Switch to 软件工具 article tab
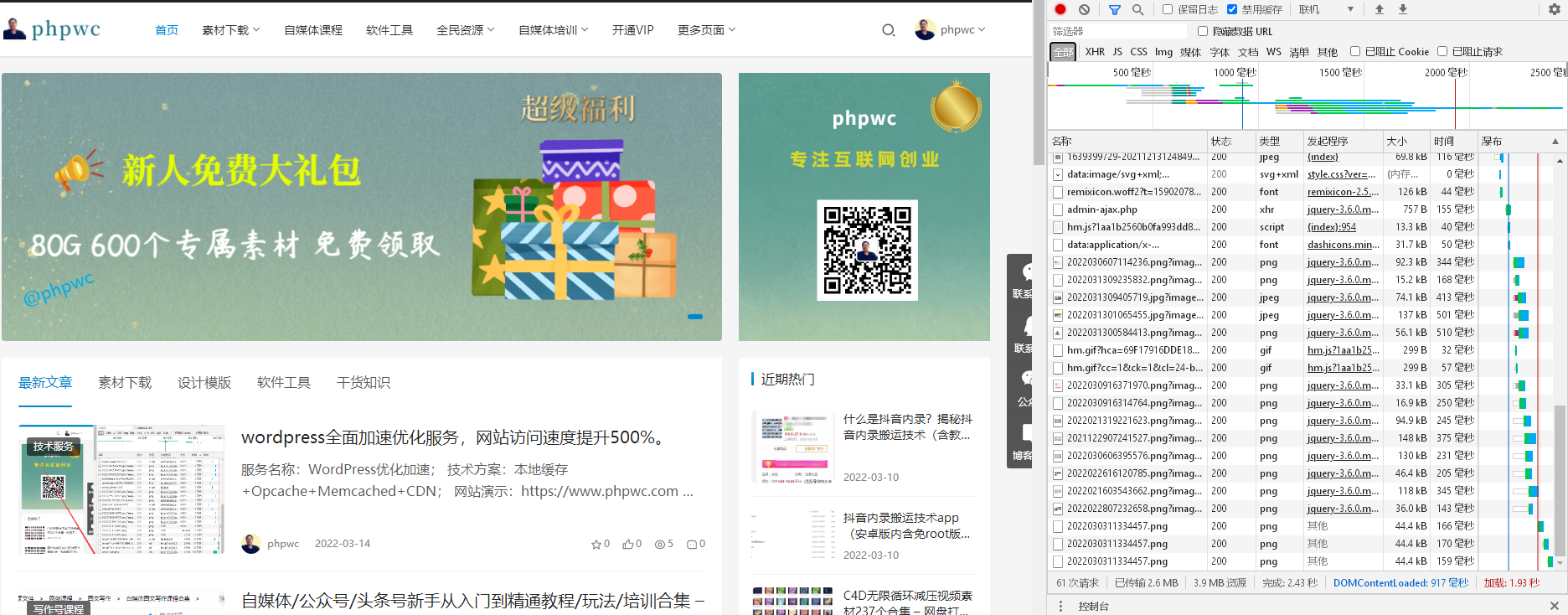The height and width of the screenshot is (615, 1568). pos(284,383)
